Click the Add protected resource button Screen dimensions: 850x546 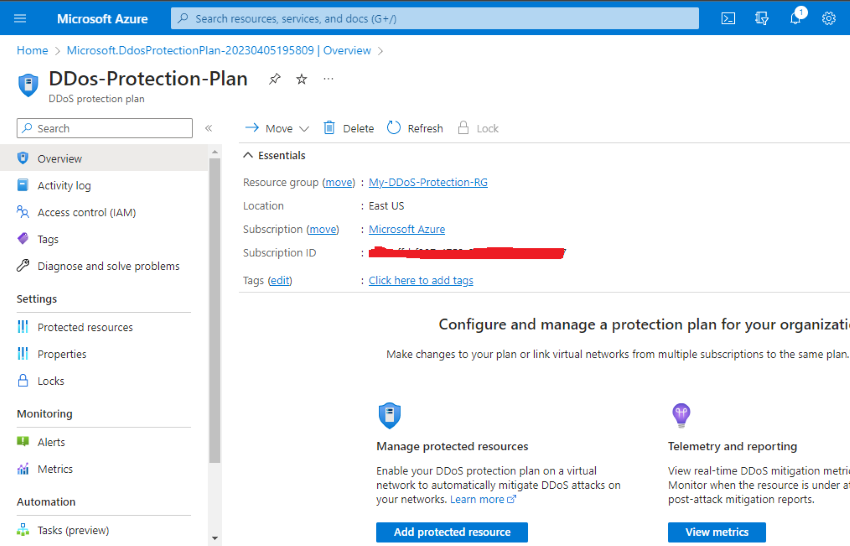click(x=452, y=532)
